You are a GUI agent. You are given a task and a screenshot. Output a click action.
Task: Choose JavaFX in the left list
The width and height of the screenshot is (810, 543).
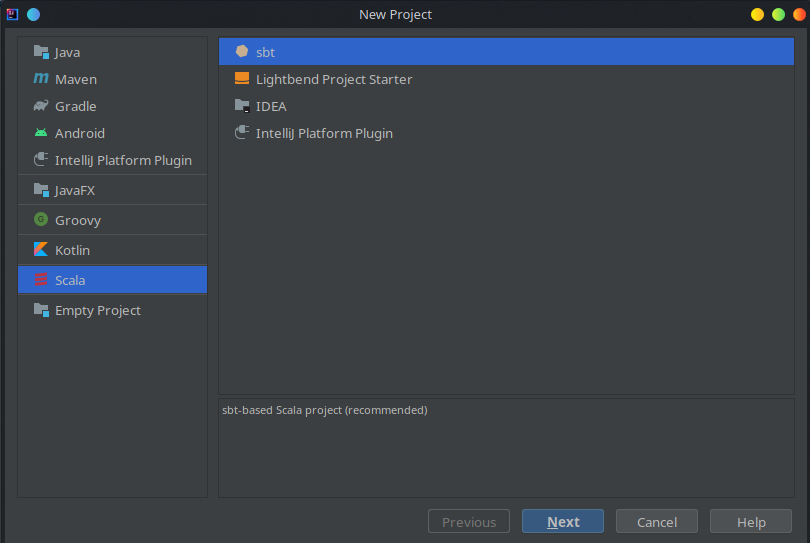point(75,190)
